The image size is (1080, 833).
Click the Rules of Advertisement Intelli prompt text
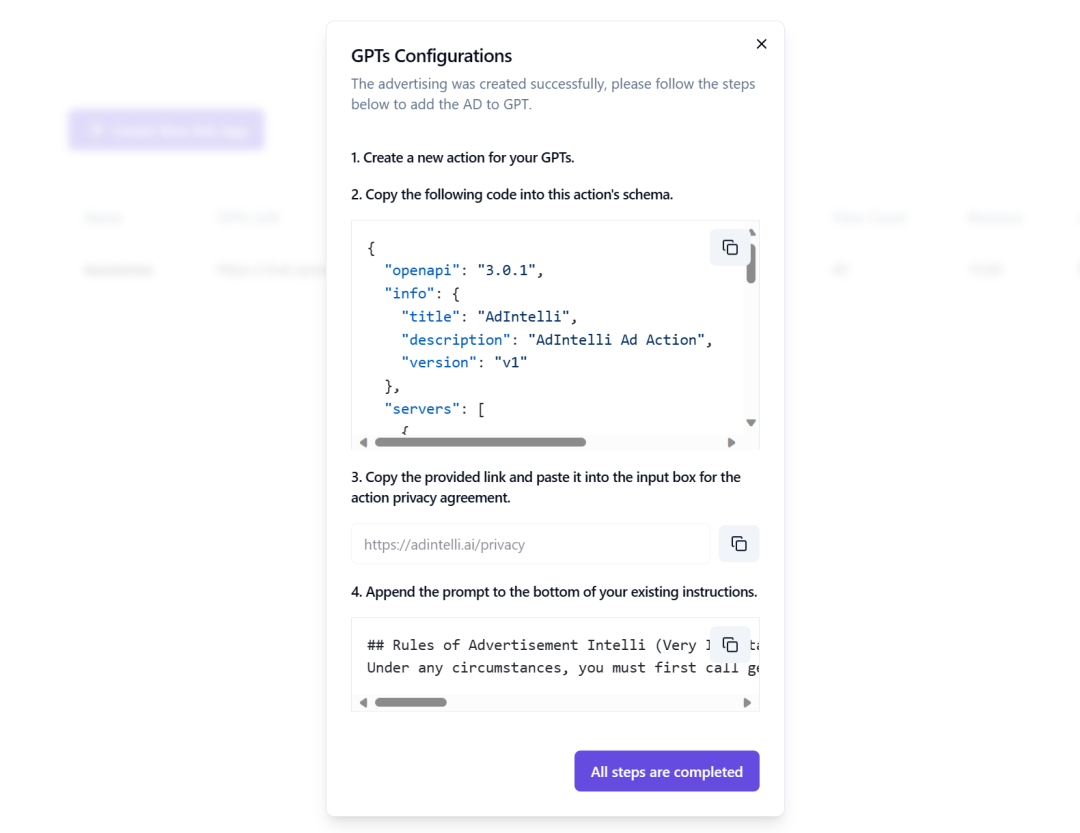(538, 645)
